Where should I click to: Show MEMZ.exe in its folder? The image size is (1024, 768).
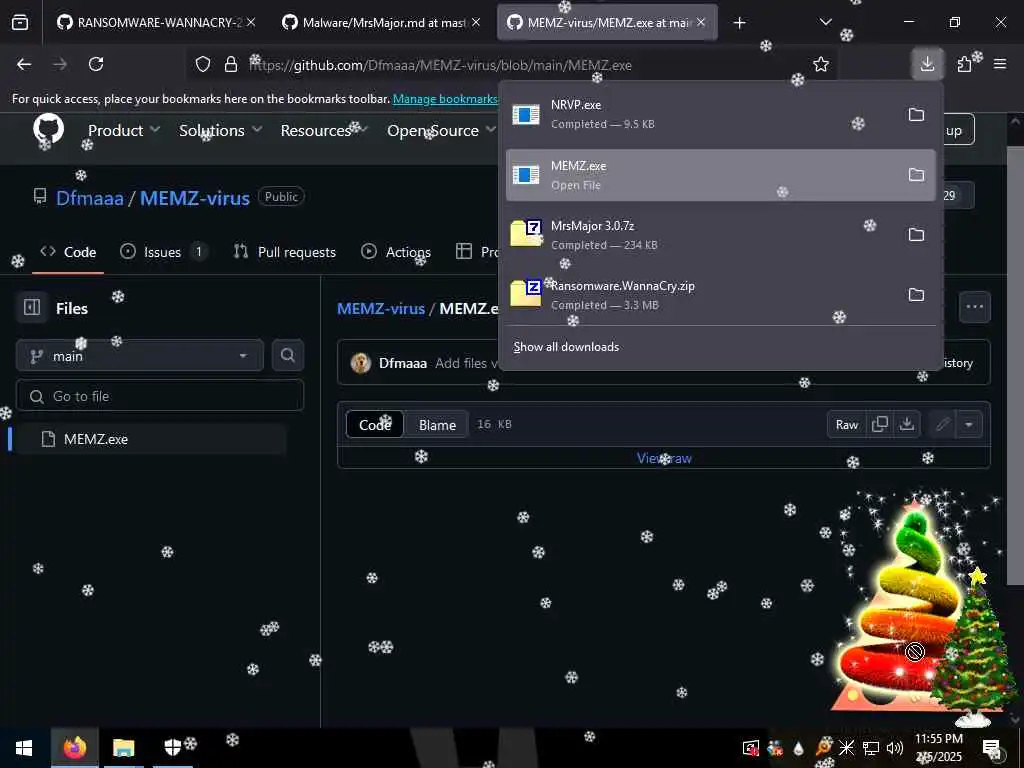click(916, 175)
